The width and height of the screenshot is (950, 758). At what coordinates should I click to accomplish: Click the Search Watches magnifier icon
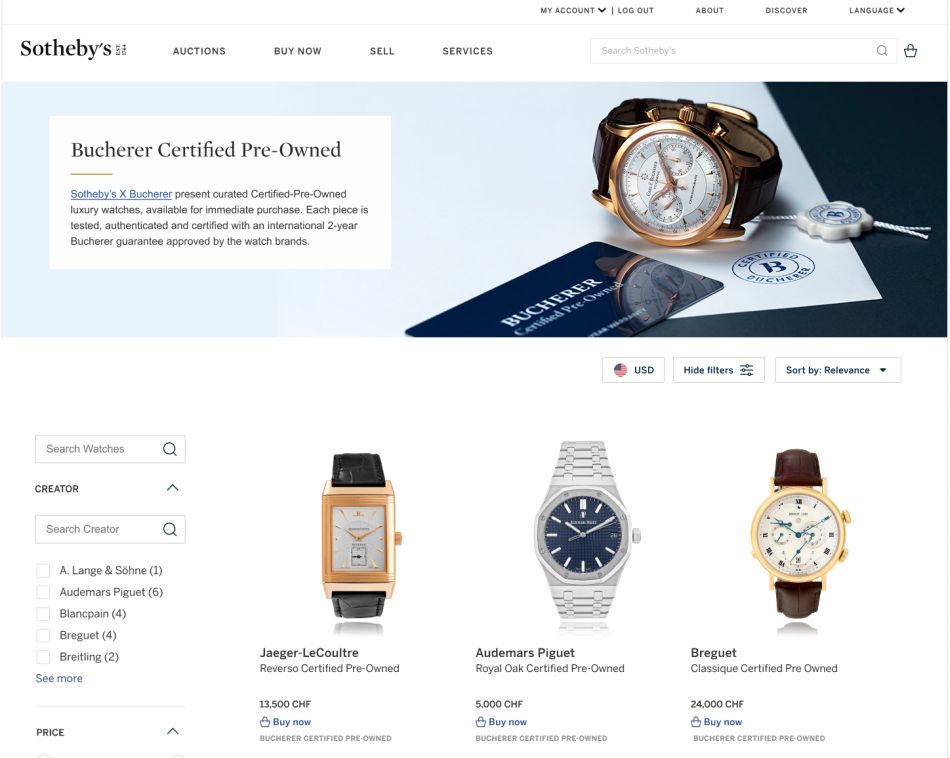(170, 449)
